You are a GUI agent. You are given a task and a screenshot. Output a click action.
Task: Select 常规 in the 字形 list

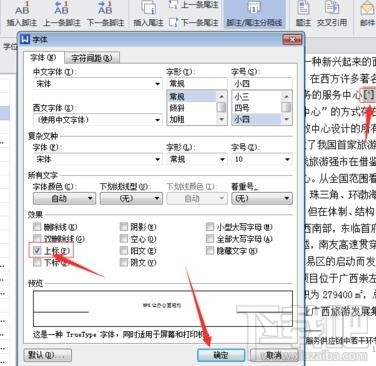(x=192, y=97)
